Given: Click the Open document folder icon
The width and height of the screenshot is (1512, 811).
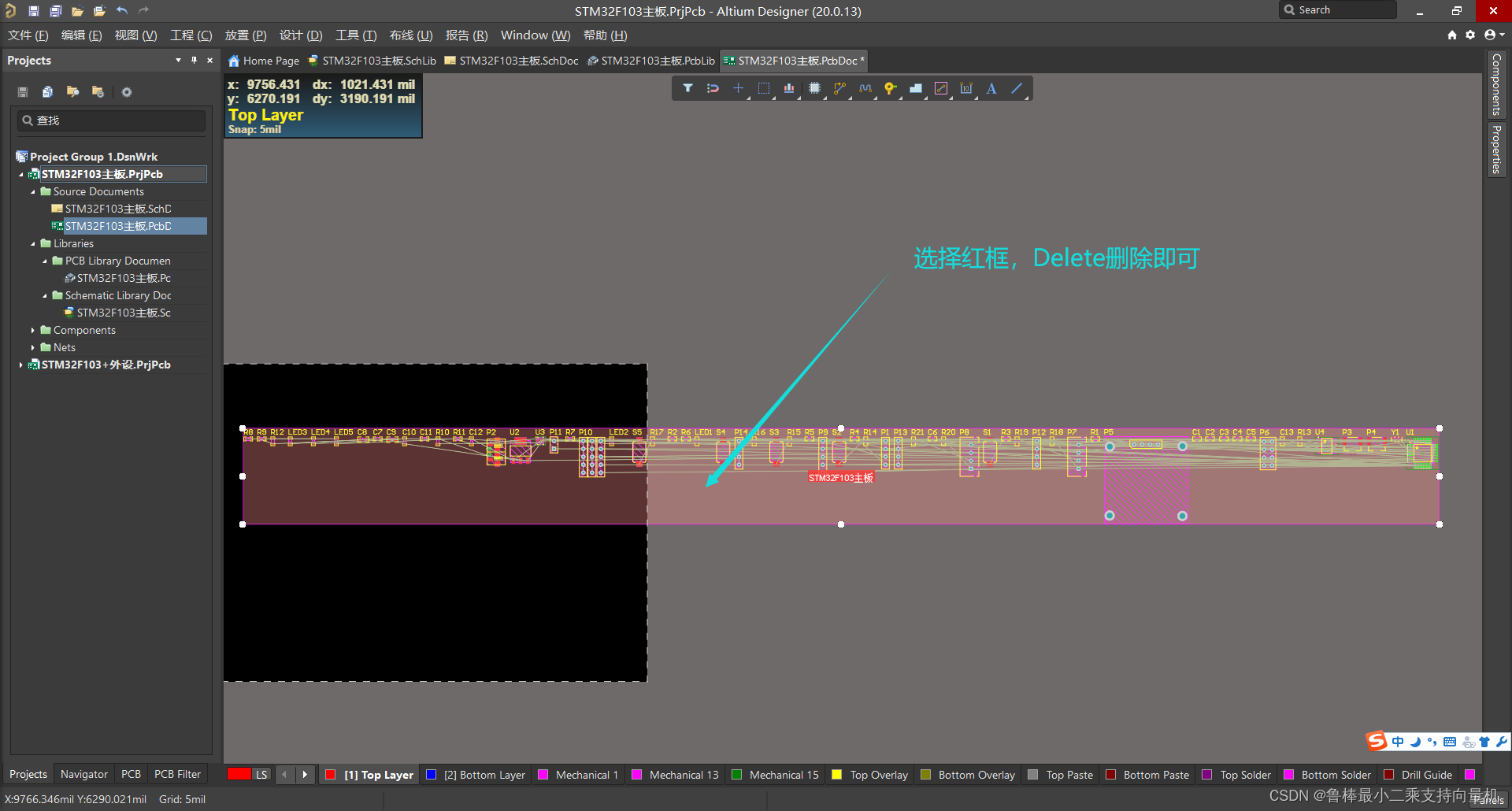Looking at the screenshot, I should [77, 11].
